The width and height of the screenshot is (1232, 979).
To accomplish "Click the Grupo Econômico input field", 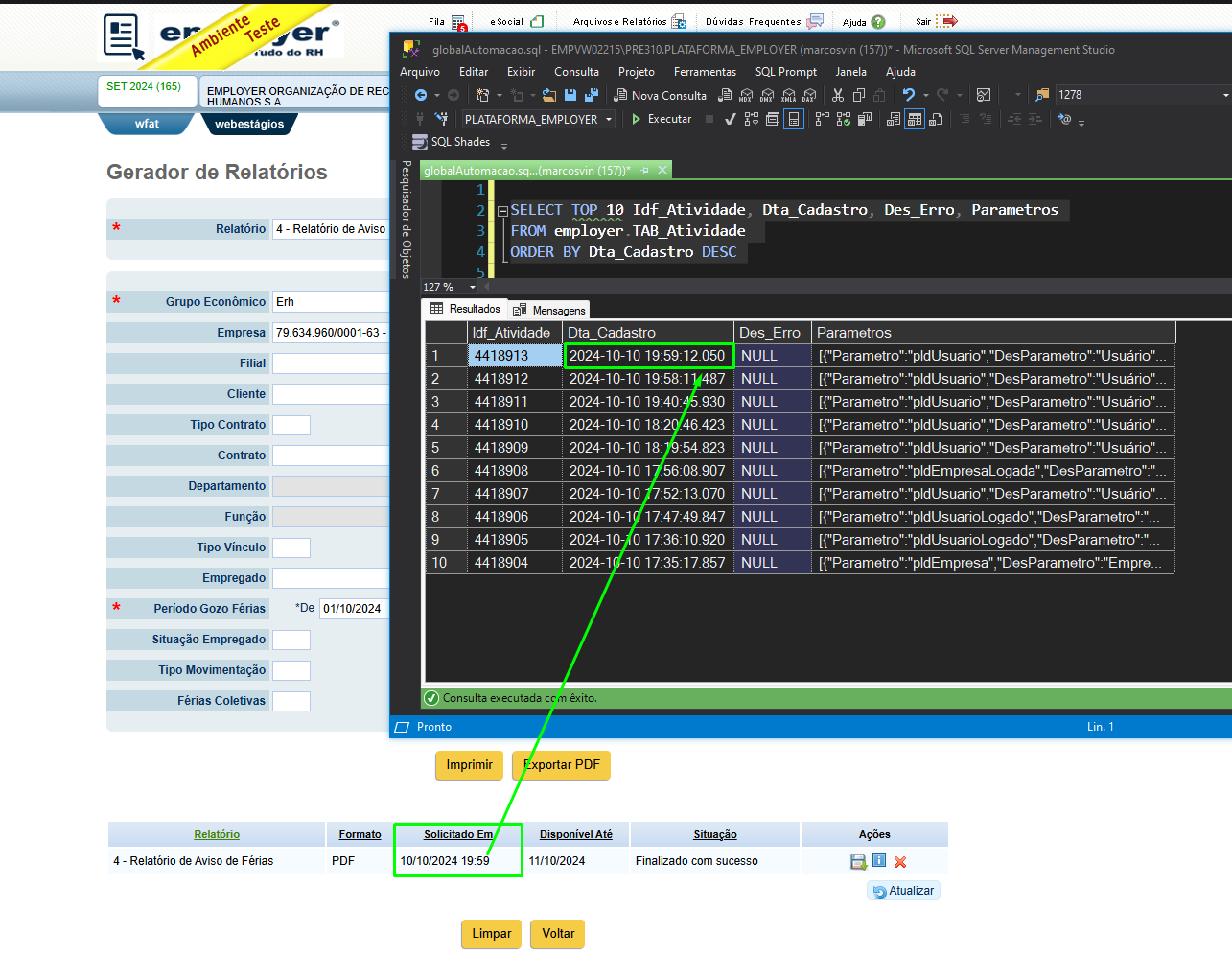I will click(331, 302).
